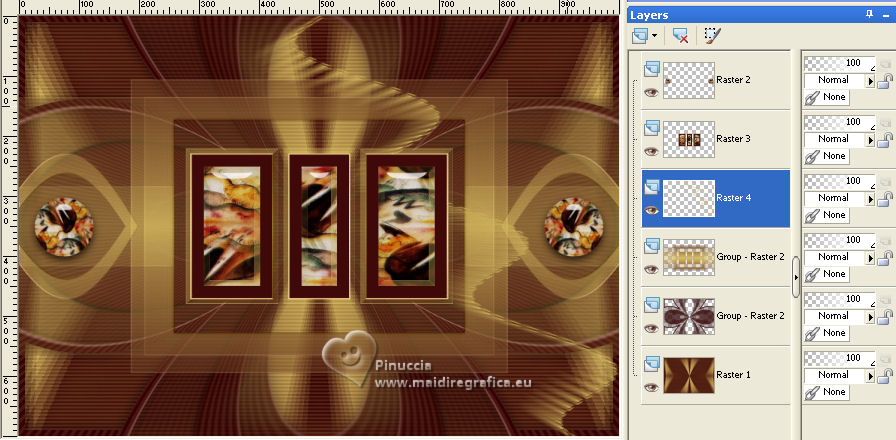Select the Raster 2 layer thumbnail
896x440 pixels.
[x=689, y=81]
